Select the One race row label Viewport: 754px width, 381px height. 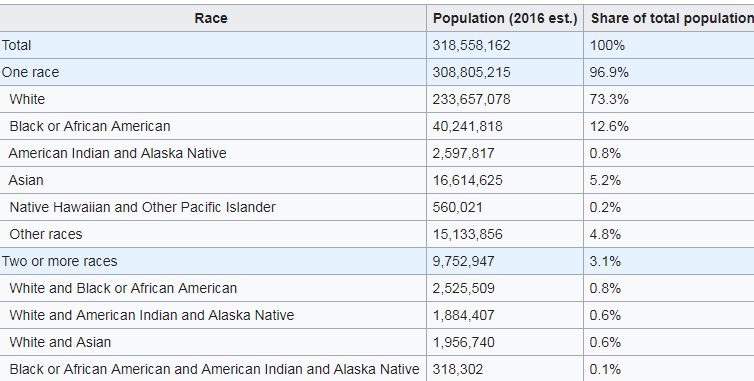coord(30,72)
